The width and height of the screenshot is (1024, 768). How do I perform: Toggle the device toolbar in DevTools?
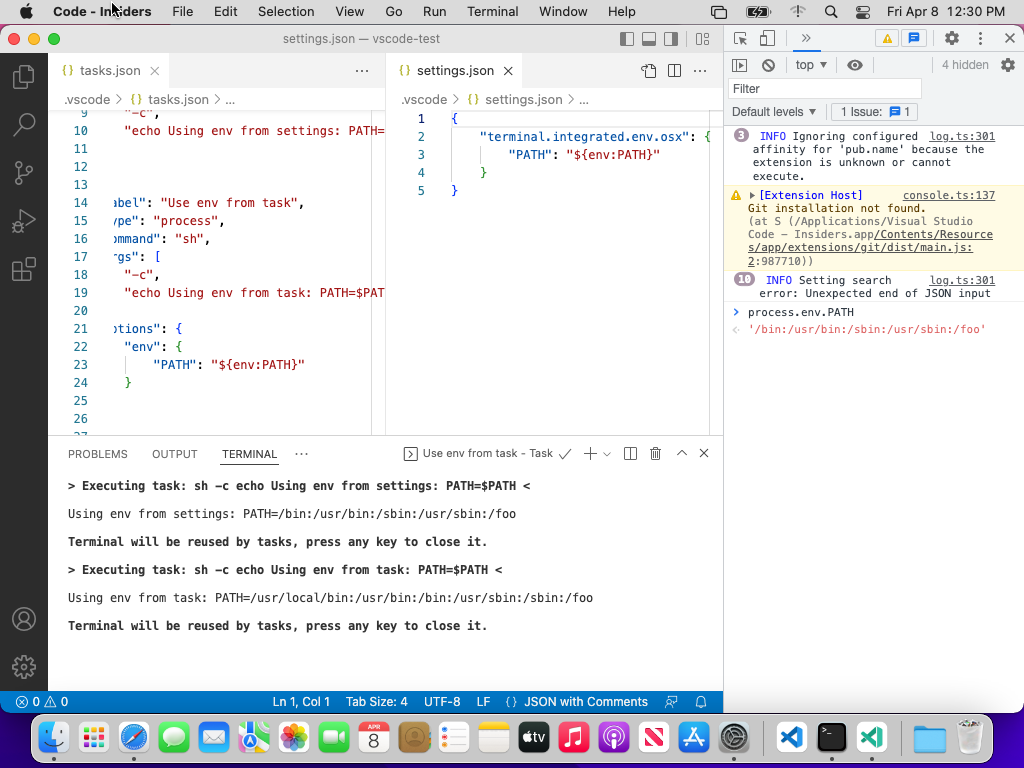click(766, 37)
